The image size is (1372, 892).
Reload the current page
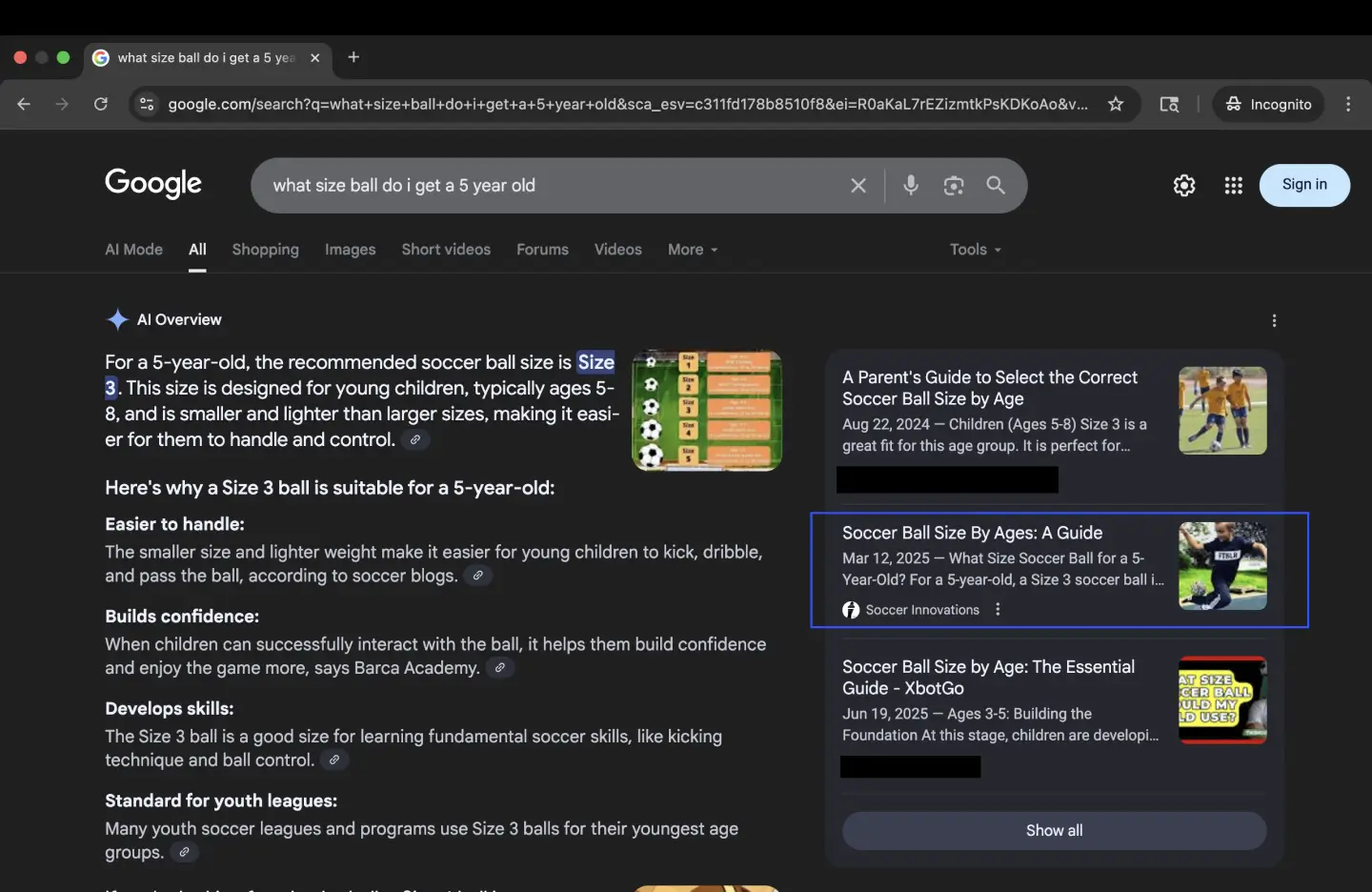[100, 104]
